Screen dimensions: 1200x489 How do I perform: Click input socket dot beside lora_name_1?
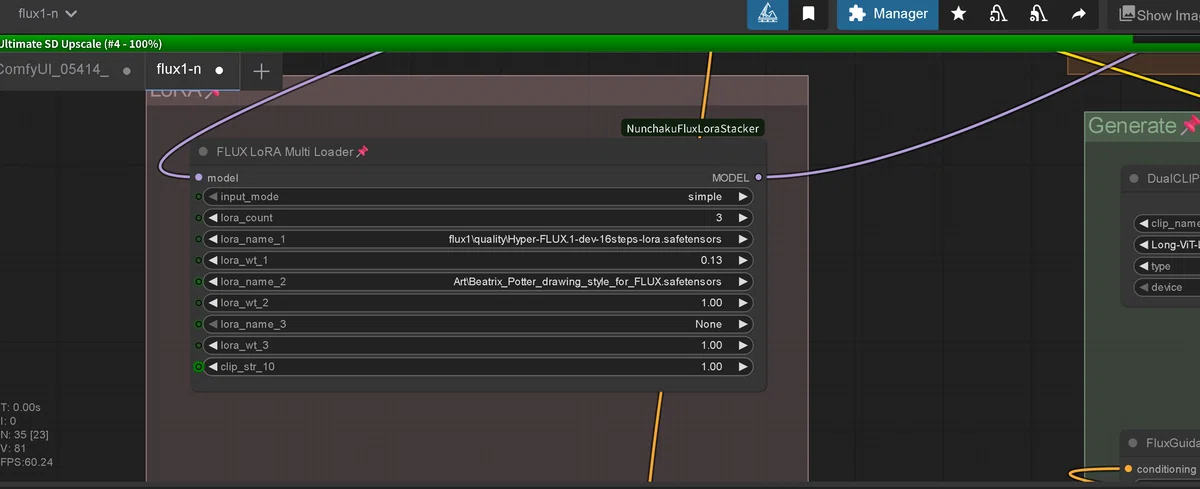point(198,239)
